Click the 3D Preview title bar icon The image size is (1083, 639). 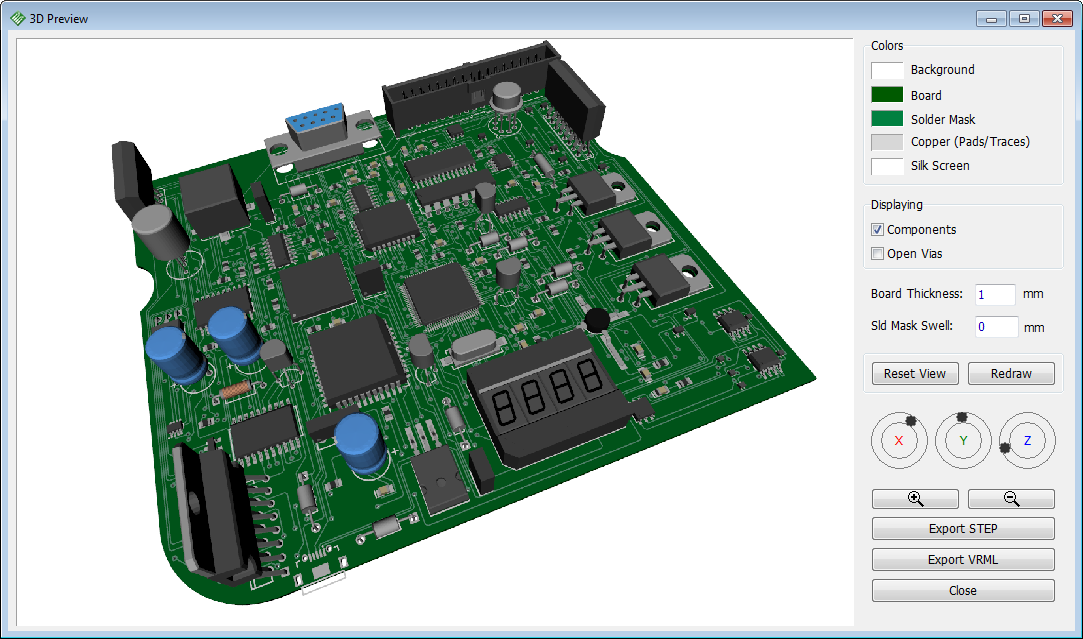(18, 19)
